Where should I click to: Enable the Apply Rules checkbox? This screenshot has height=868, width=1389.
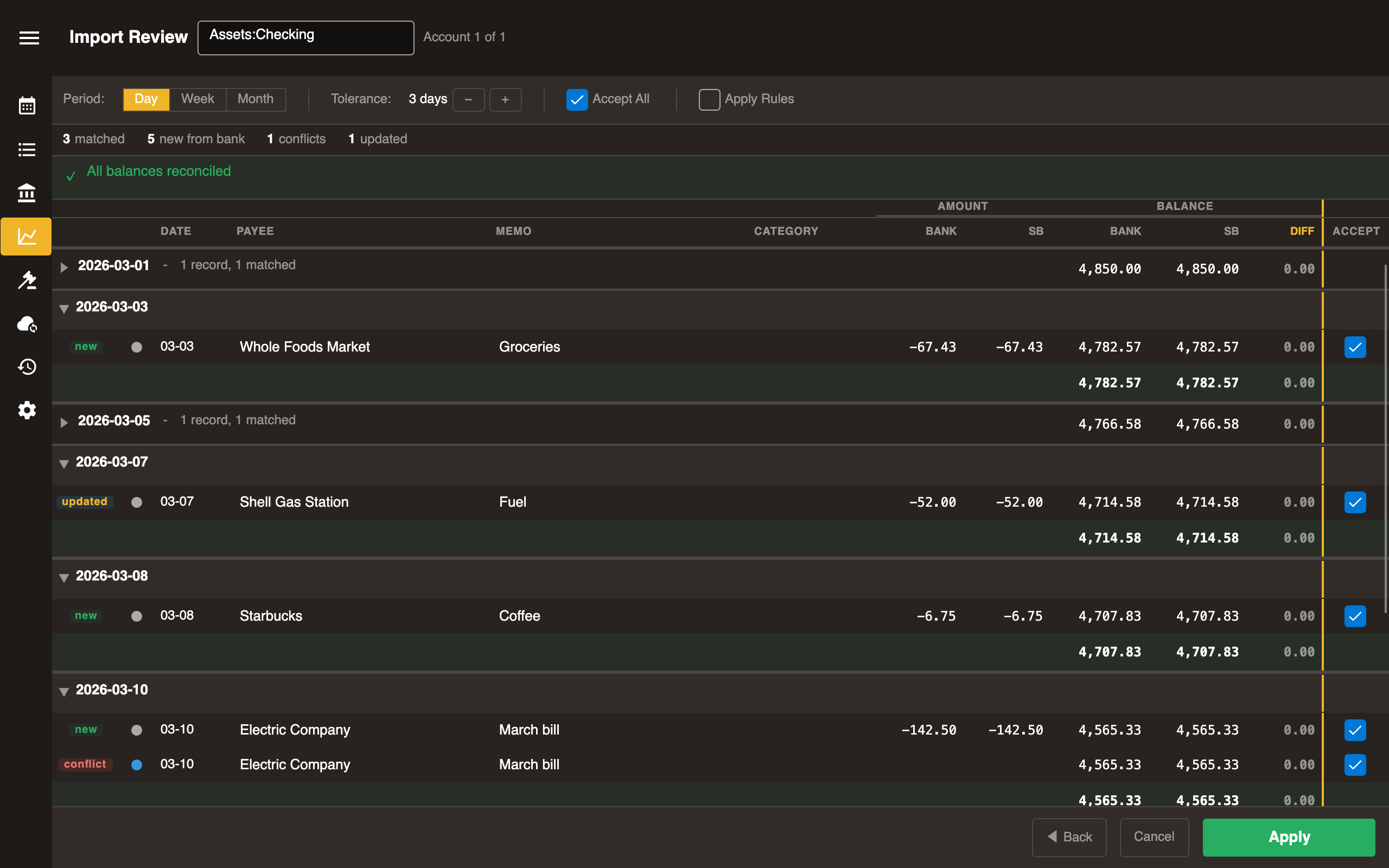[x=710, y=99]
